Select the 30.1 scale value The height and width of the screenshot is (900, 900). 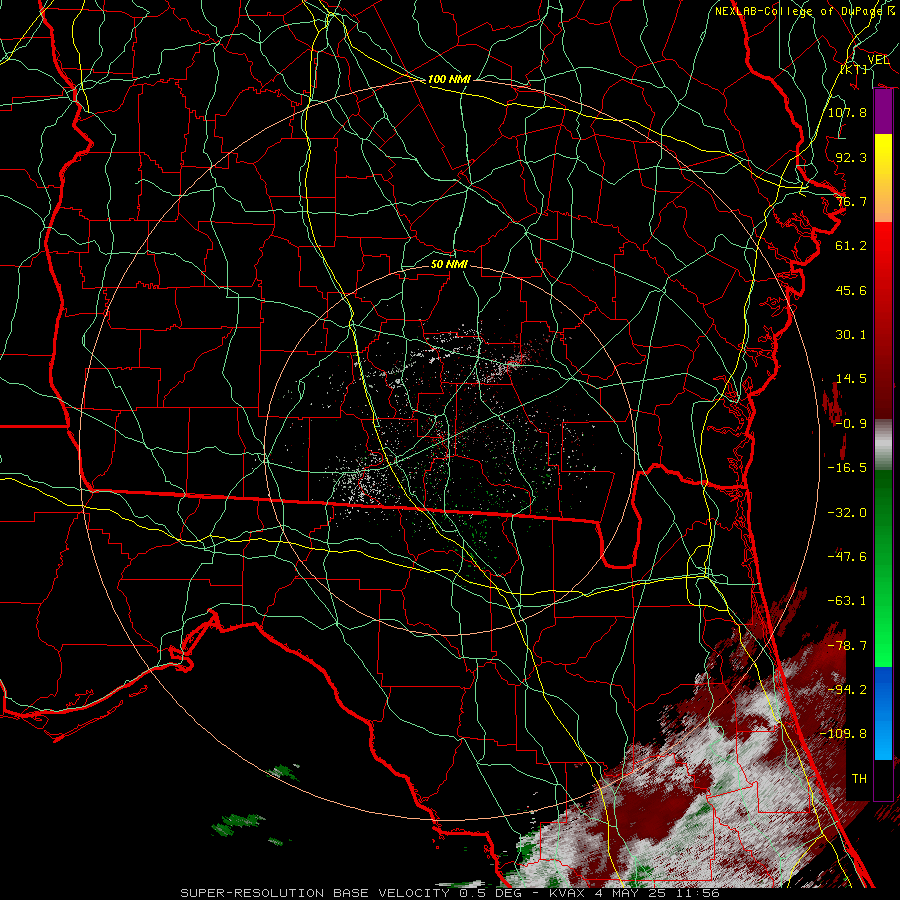(x=851, y=335)
